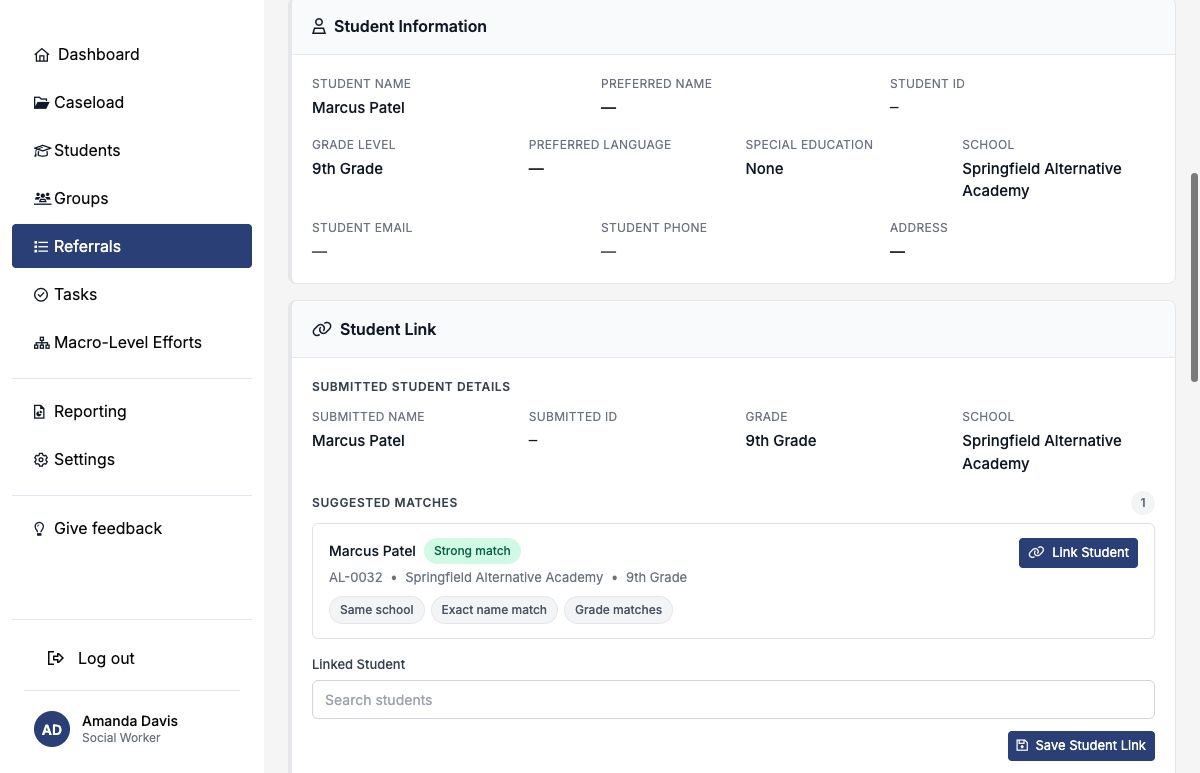The width and height of the screenshot is (1200, 773).
Task: Save the student link
Action: [1081, 745]
